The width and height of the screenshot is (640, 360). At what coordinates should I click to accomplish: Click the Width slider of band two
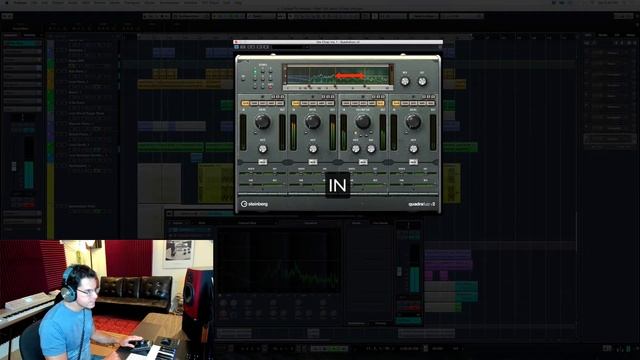click(x=301, y=173)
